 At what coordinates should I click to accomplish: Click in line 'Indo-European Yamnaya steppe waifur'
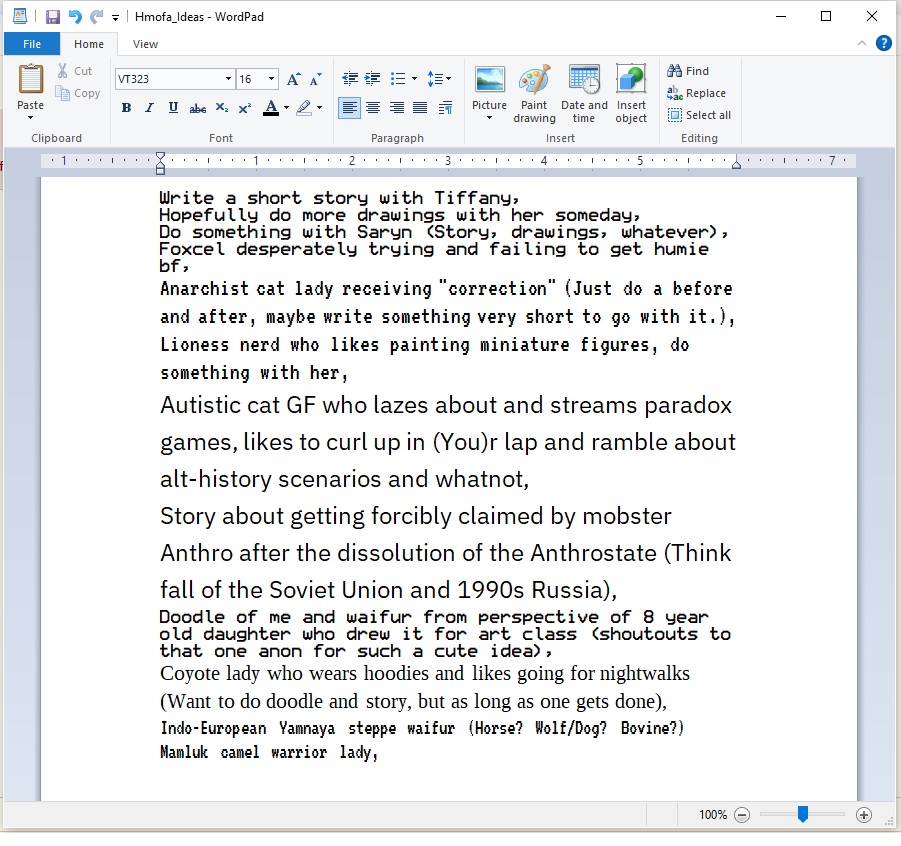[308, 728]
